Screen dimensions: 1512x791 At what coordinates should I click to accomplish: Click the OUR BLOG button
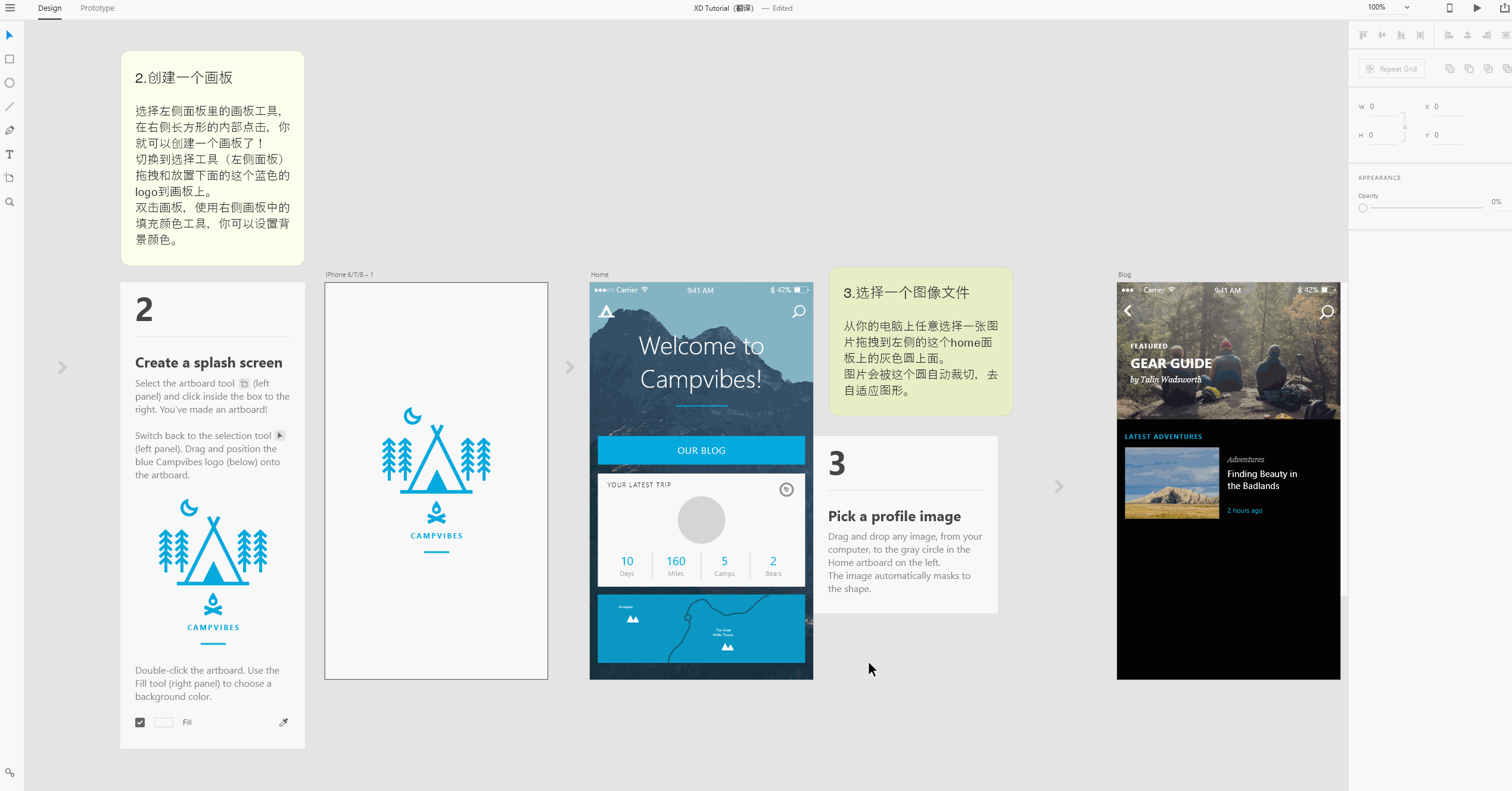[701, 450]
